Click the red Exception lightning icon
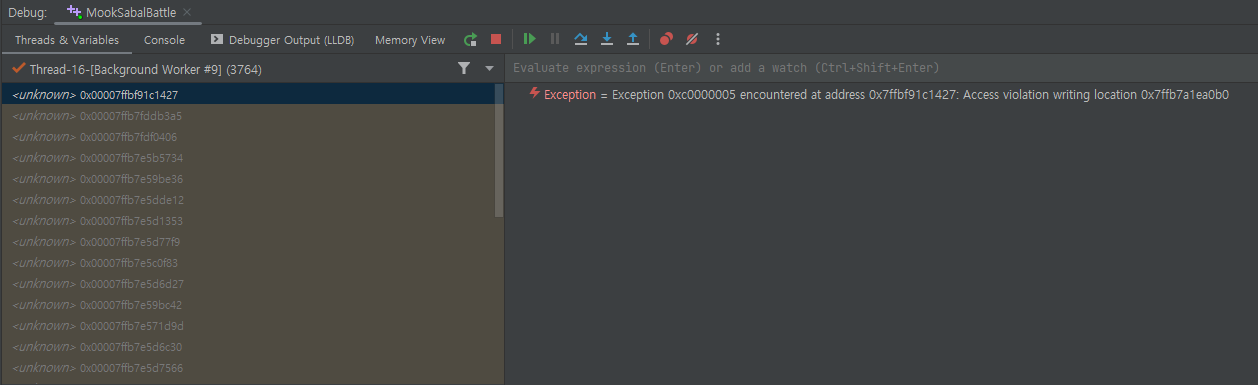1258x385 pixels. (x=535, y=94)
